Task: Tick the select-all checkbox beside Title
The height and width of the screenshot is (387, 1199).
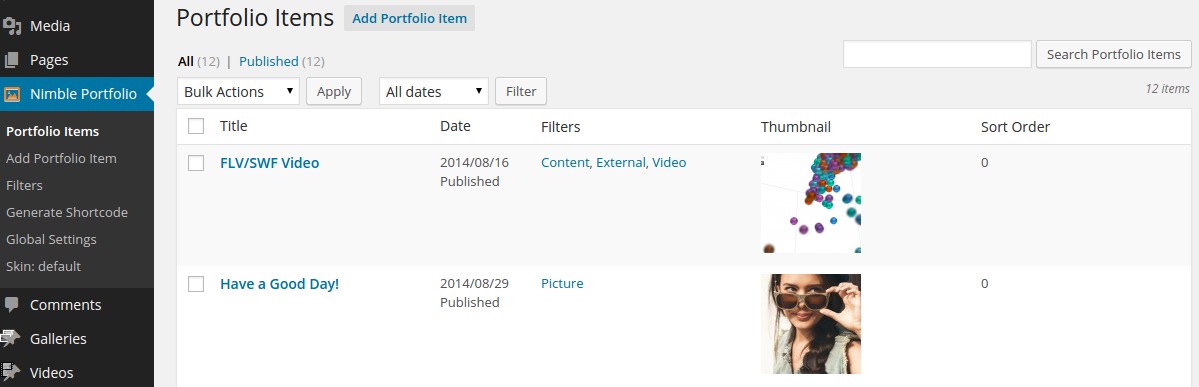Action: (196, 126)
